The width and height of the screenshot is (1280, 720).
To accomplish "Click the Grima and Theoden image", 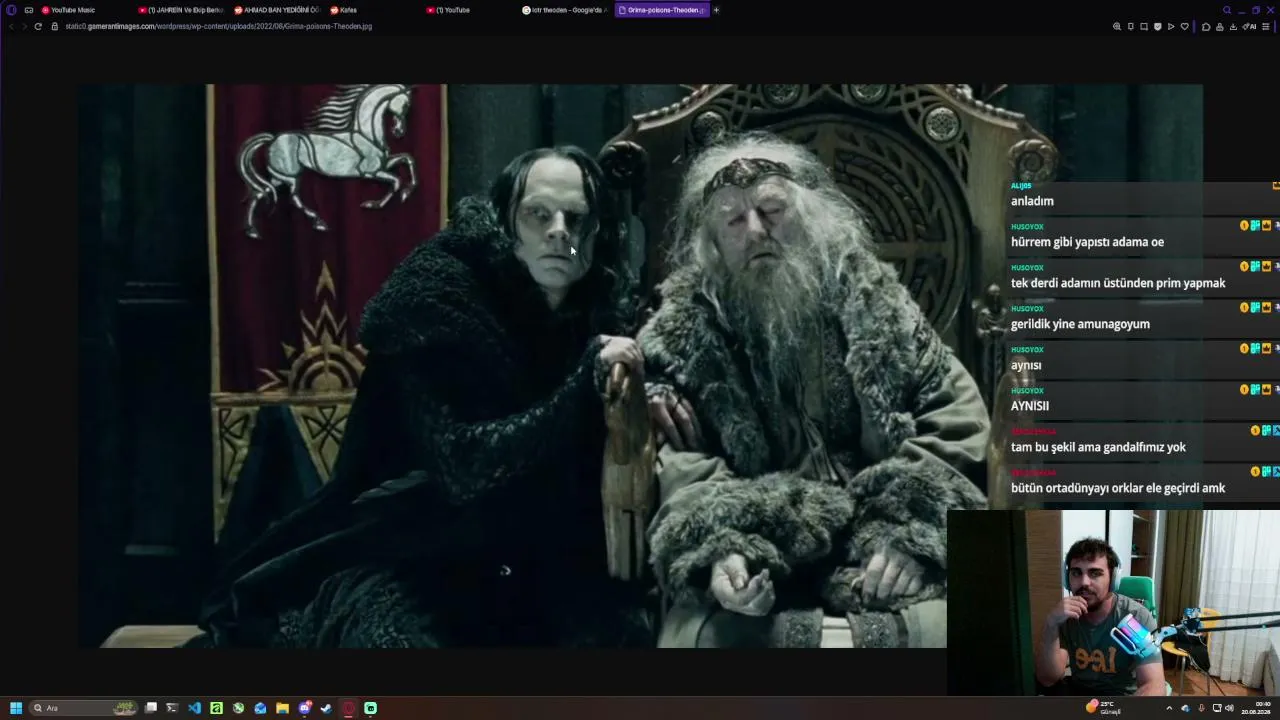I will (640, 366).
